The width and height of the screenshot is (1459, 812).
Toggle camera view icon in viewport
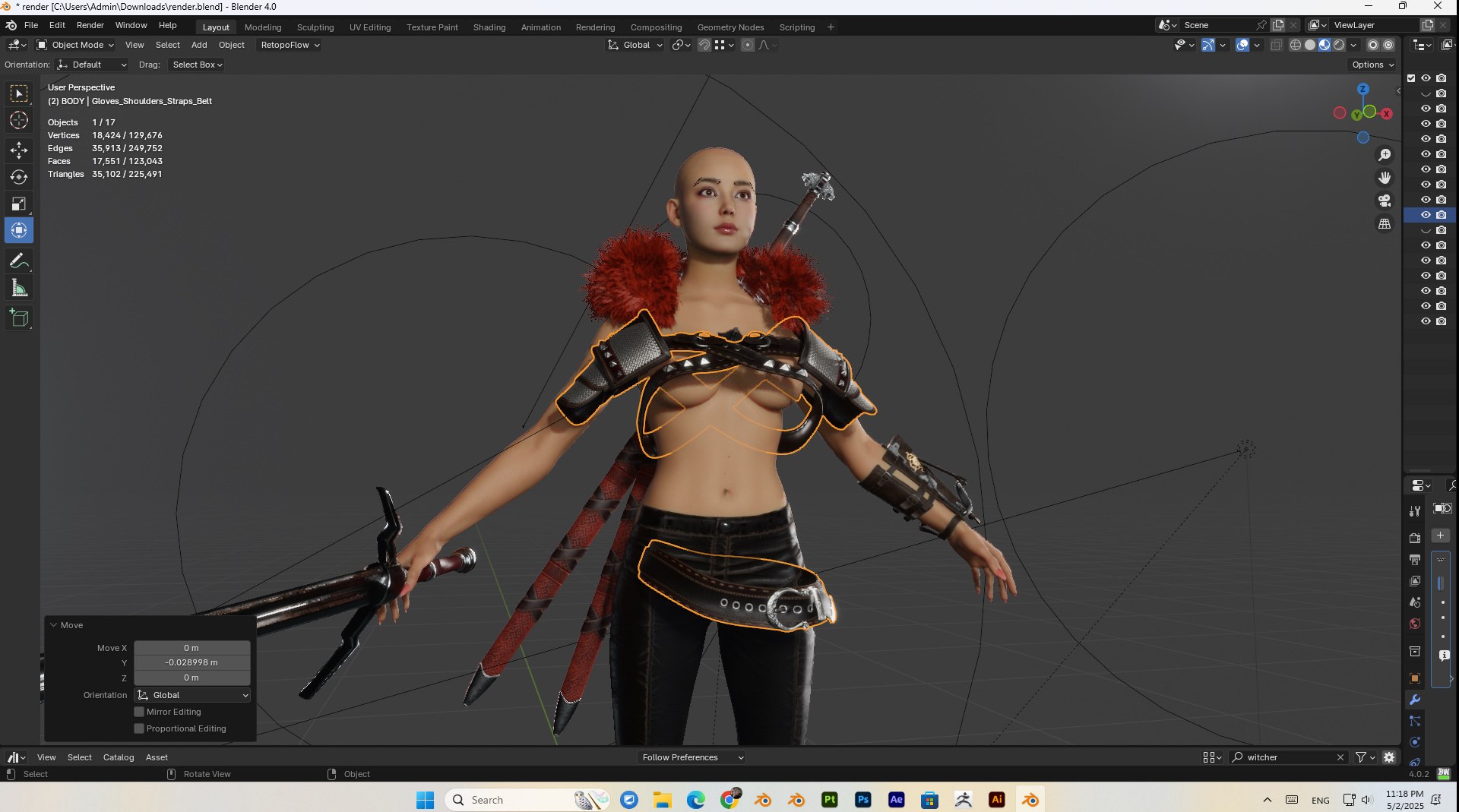(1385, 201)
